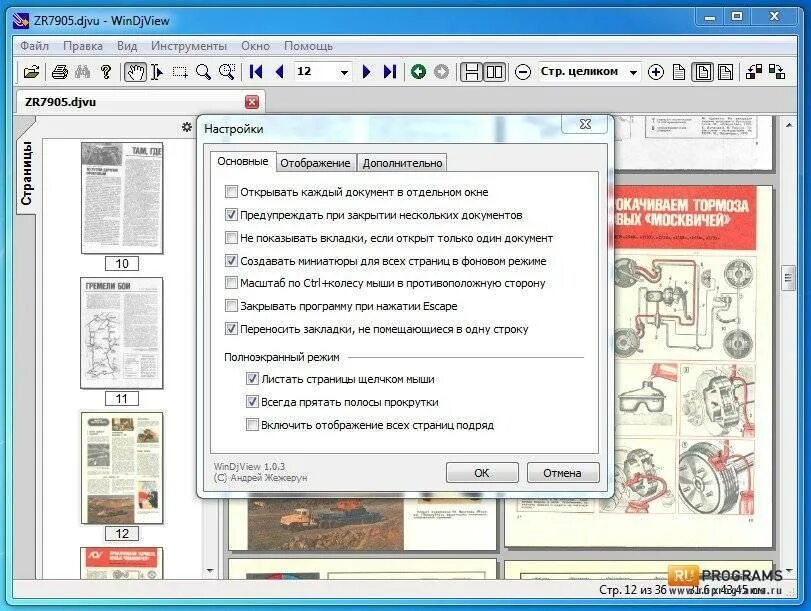This screenshot has width=811, height=611.
Task: Select page 10 thumbnail
Action: click(122, 199)
